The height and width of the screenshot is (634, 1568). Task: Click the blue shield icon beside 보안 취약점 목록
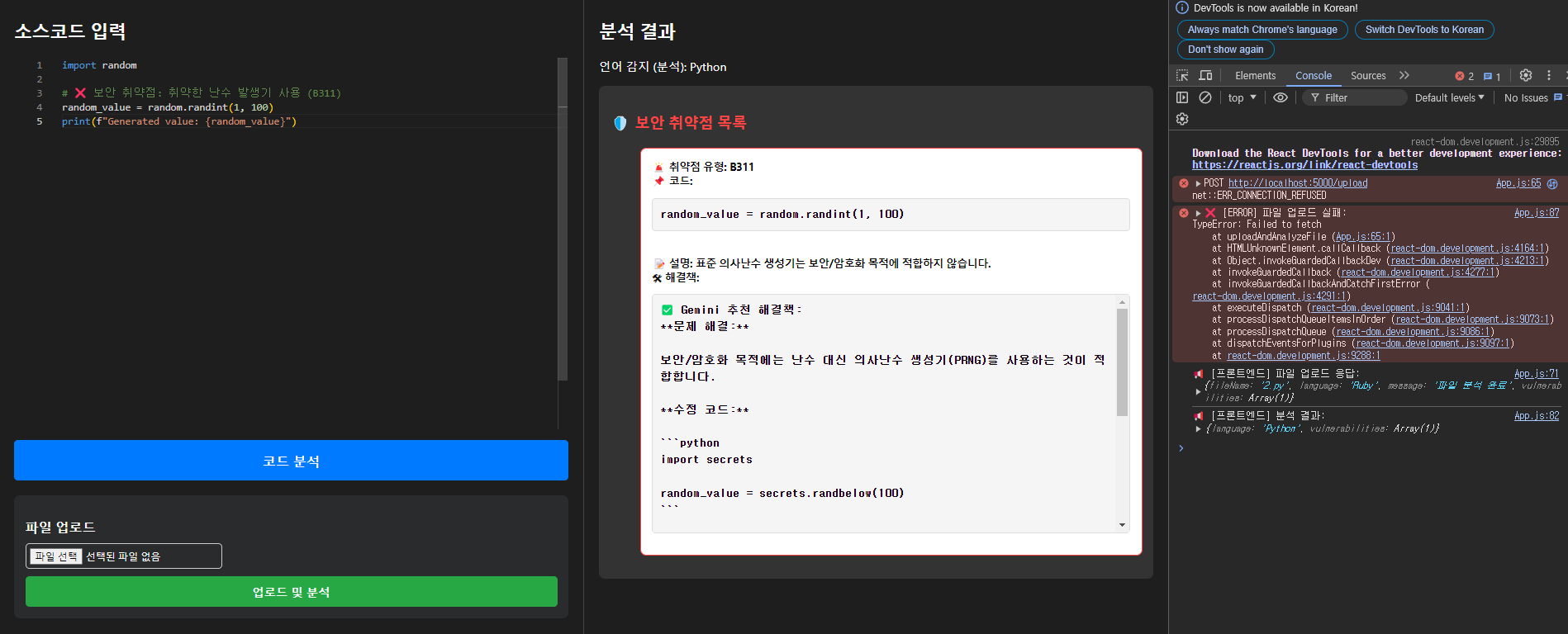(620, 123)
